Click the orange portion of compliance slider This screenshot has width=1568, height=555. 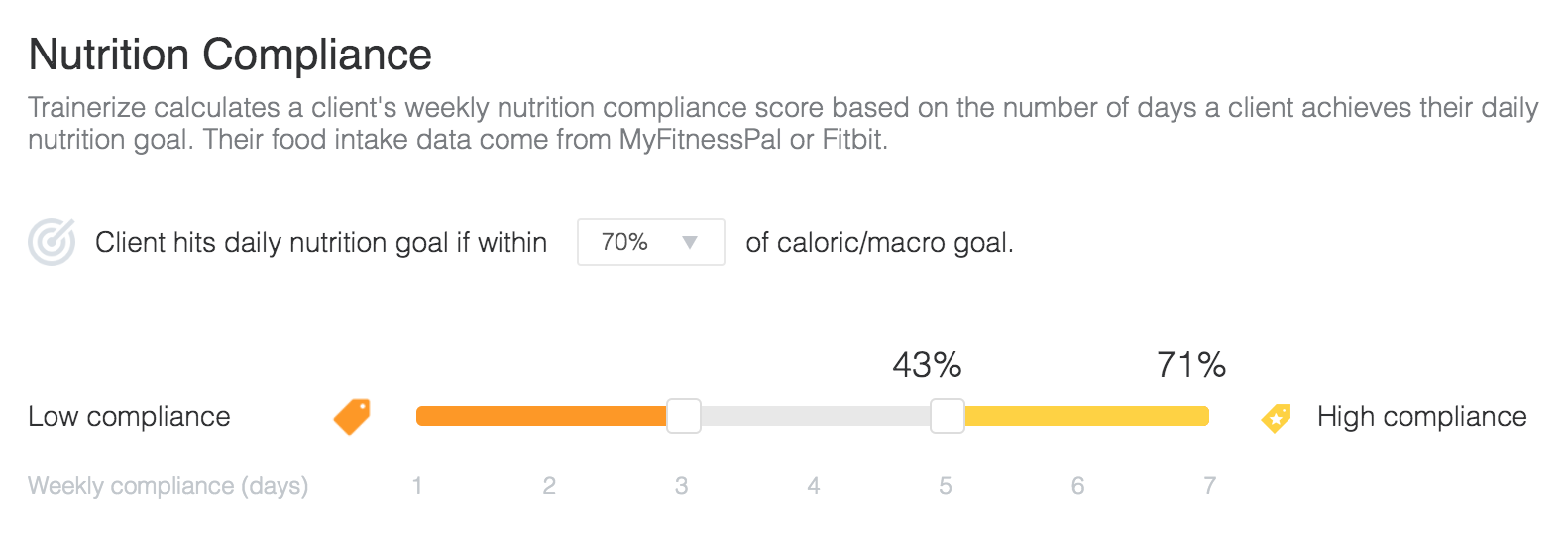click(x=541, y=416)
